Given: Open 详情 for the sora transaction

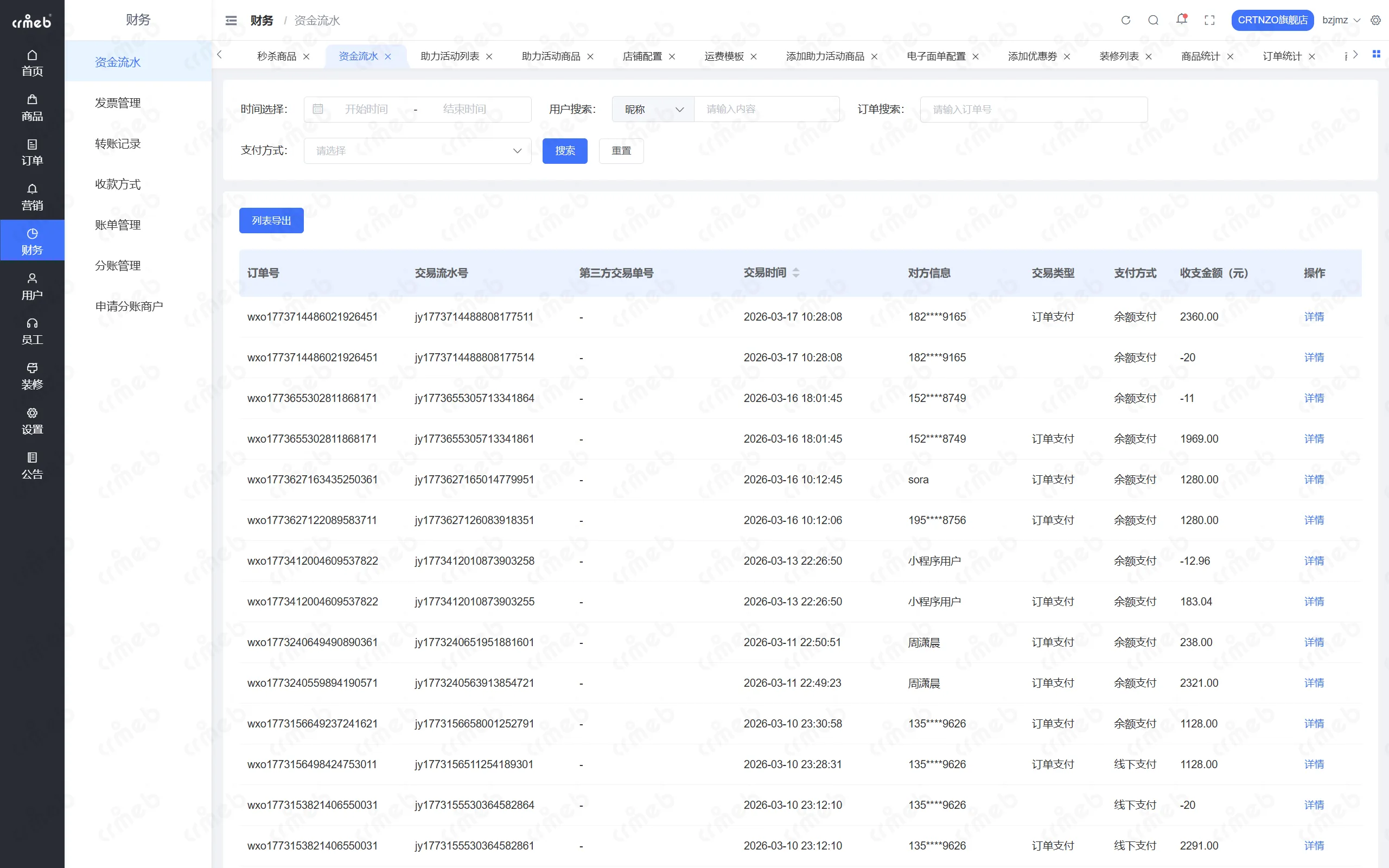Looking at the screenshot, I should tap(1314, 480).
